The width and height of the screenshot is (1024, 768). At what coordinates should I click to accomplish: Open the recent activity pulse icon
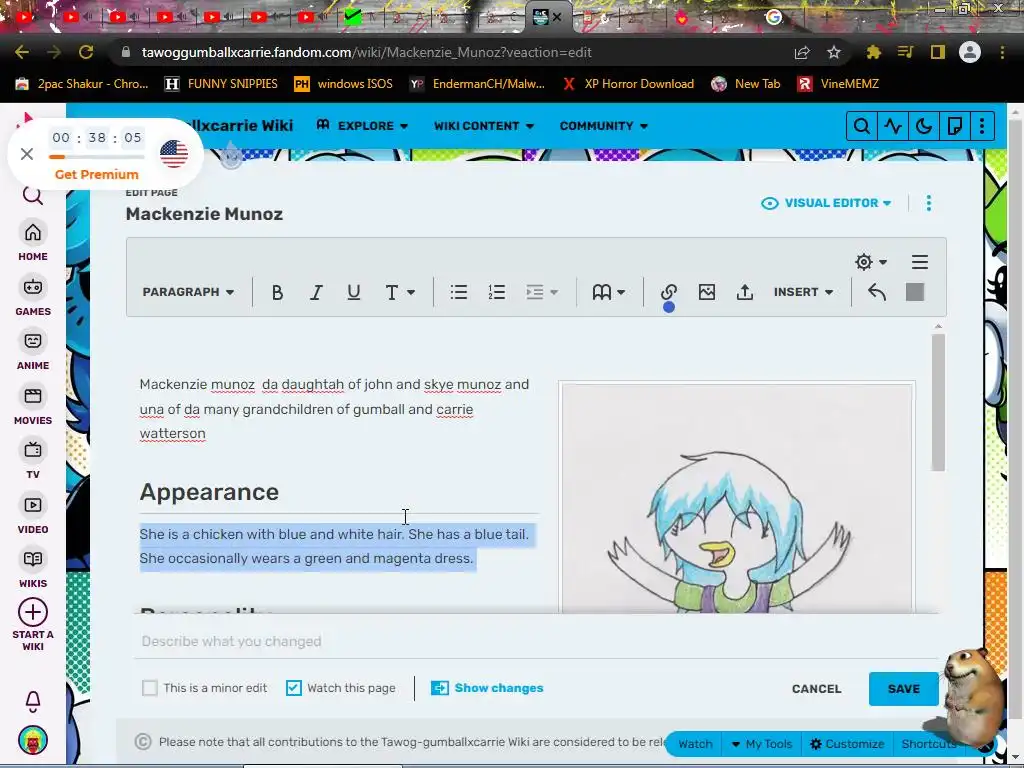[893, 126]
